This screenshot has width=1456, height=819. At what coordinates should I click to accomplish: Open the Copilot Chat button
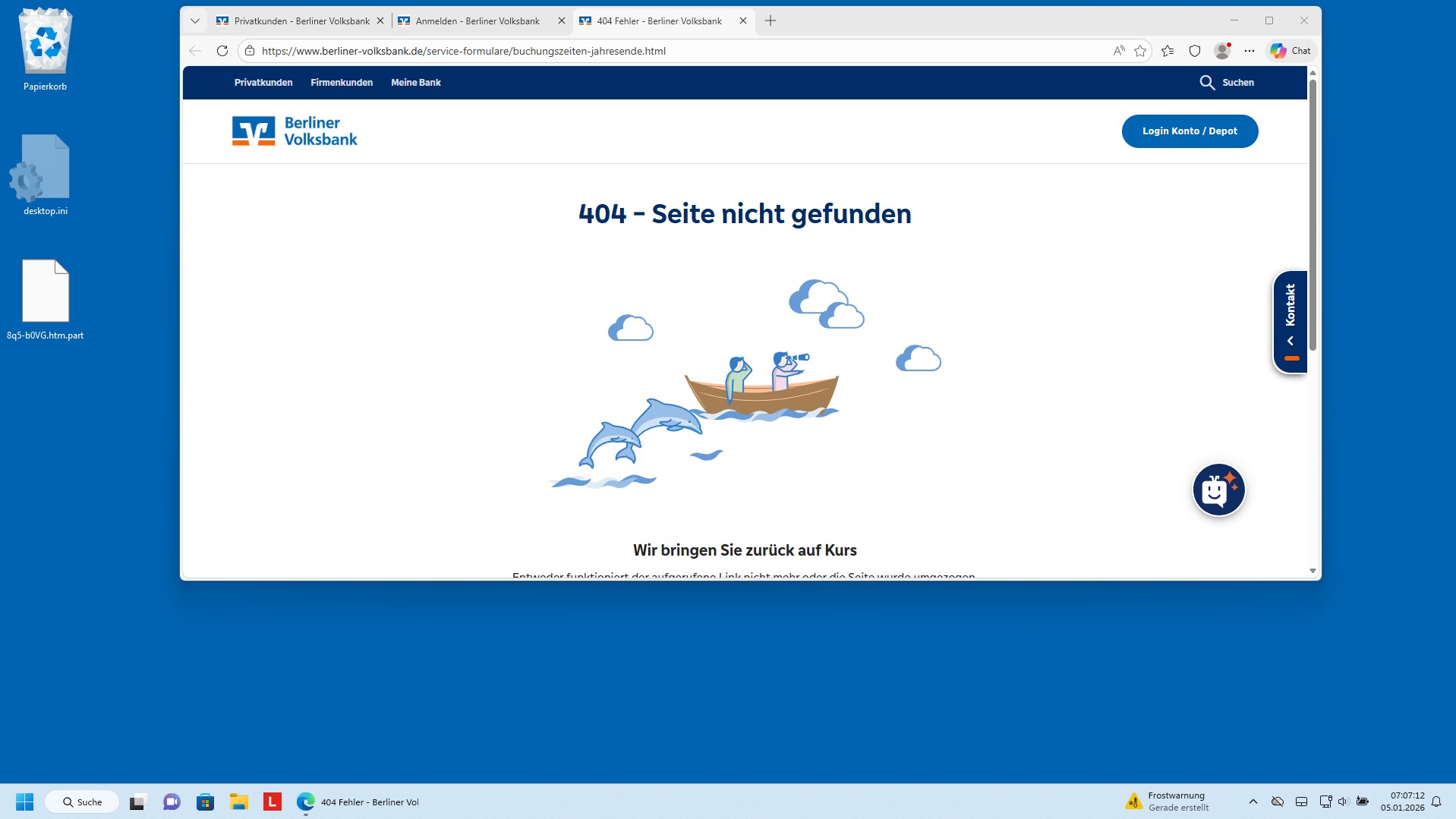pos(1291,51)
